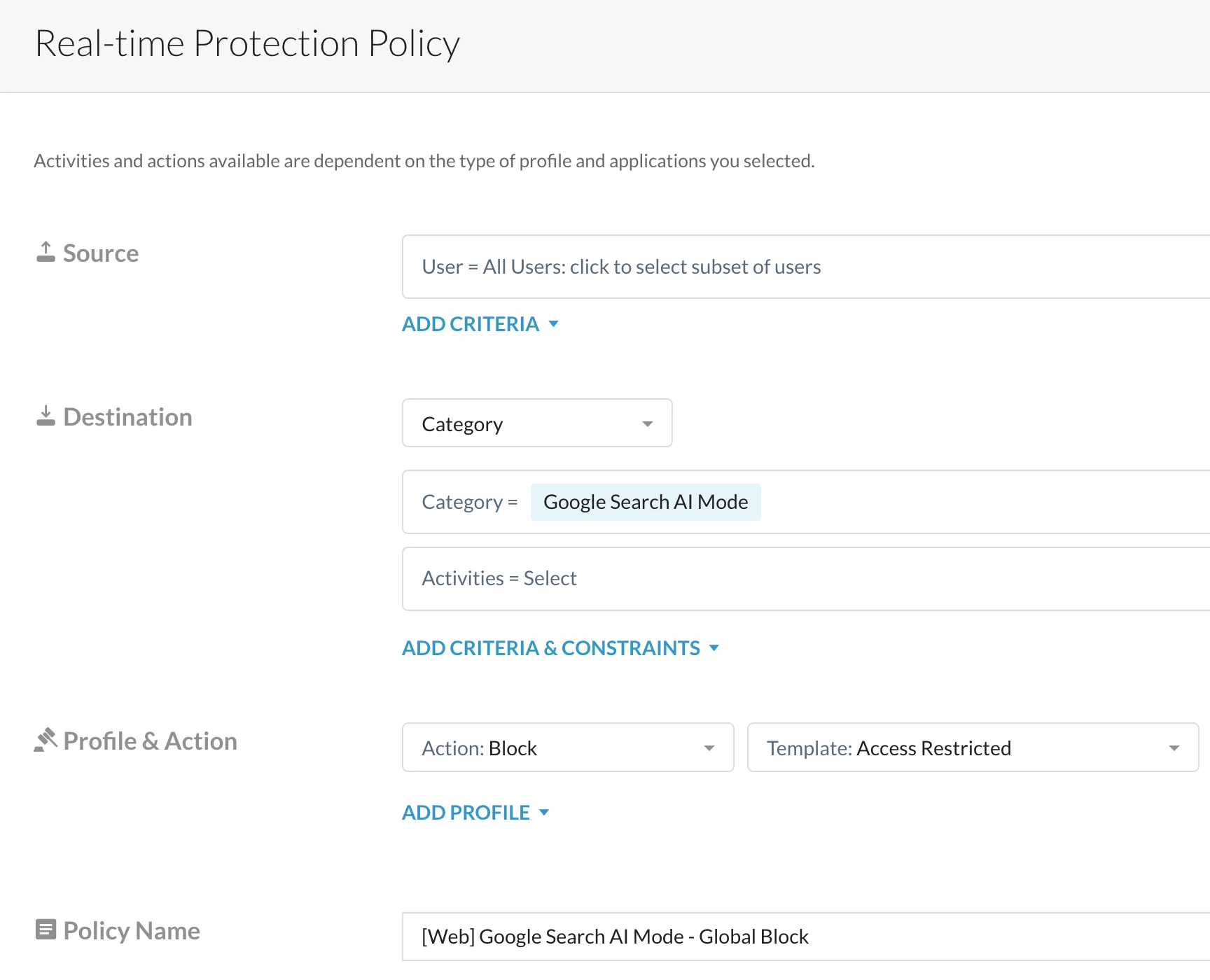
Task: Click the Source upload icon
Action: [46, 252]
